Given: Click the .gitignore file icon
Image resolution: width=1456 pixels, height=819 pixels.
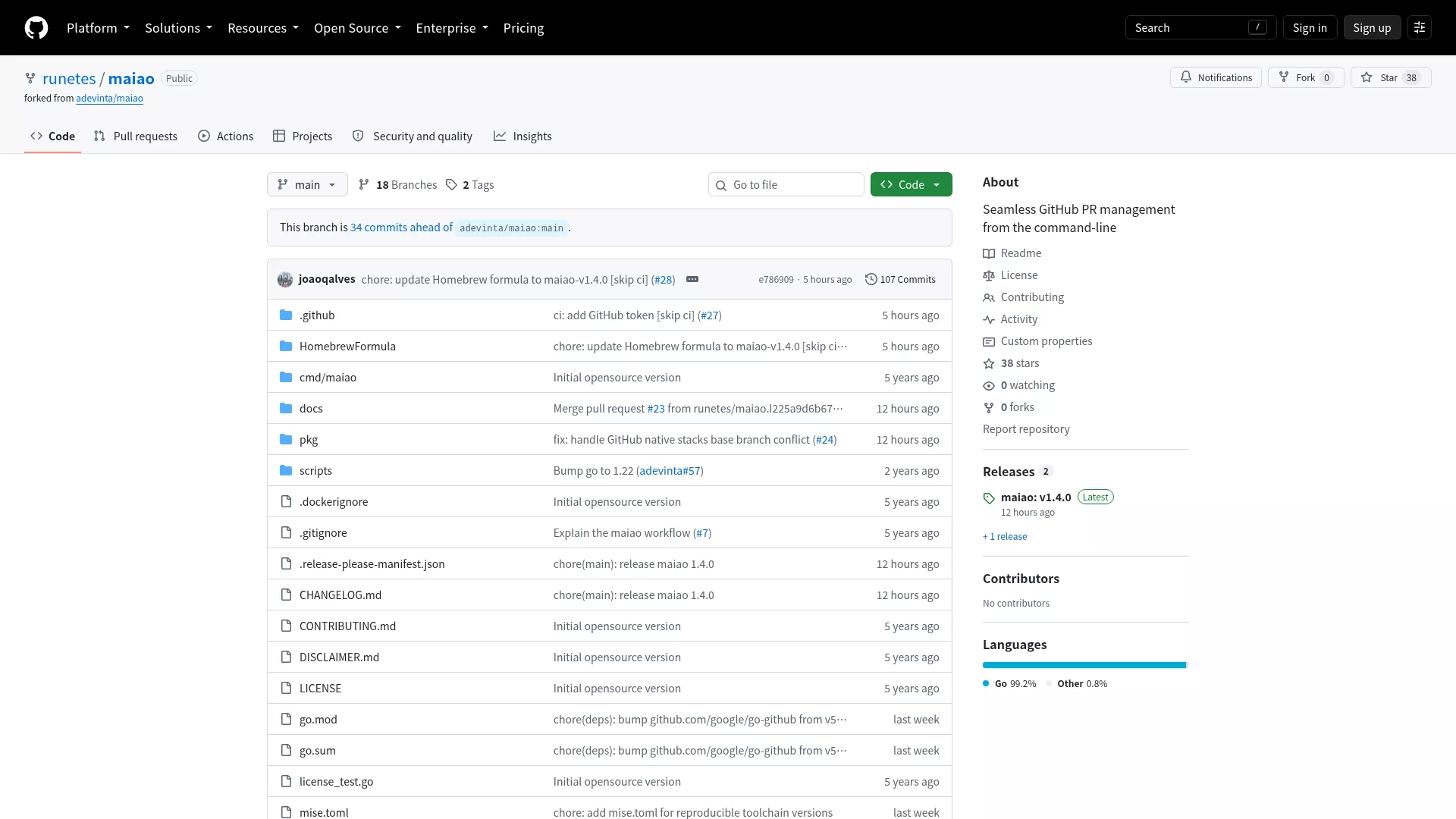Looking at the screenshot, I should click(x=286, y=533).
